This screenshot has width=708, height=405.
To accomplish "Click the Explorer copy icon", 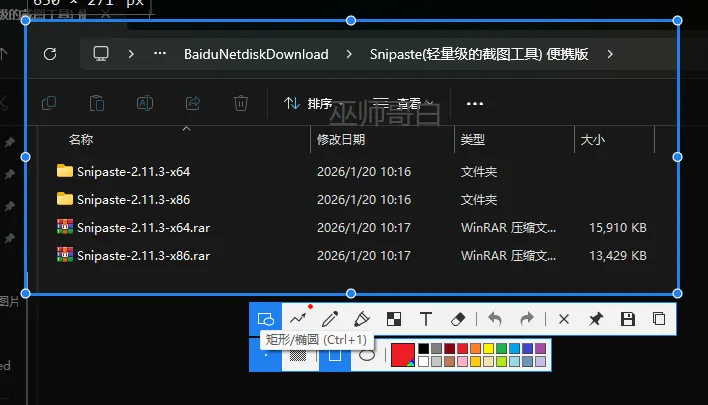I will click(49, 103).
